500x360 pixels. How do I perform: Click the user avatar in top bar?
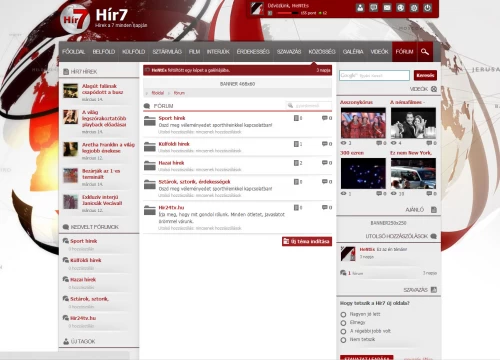(x=257, y=9)
